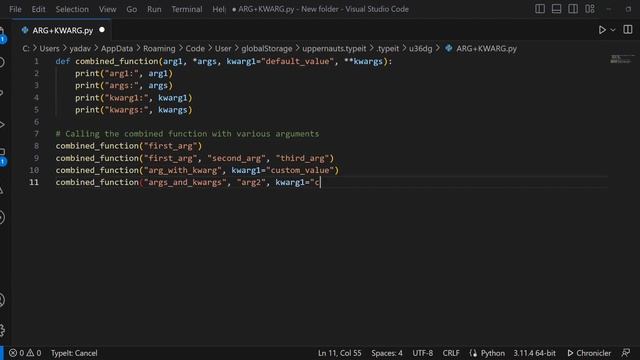Open Testing view in the activity bar

click(x=2, y=190)
